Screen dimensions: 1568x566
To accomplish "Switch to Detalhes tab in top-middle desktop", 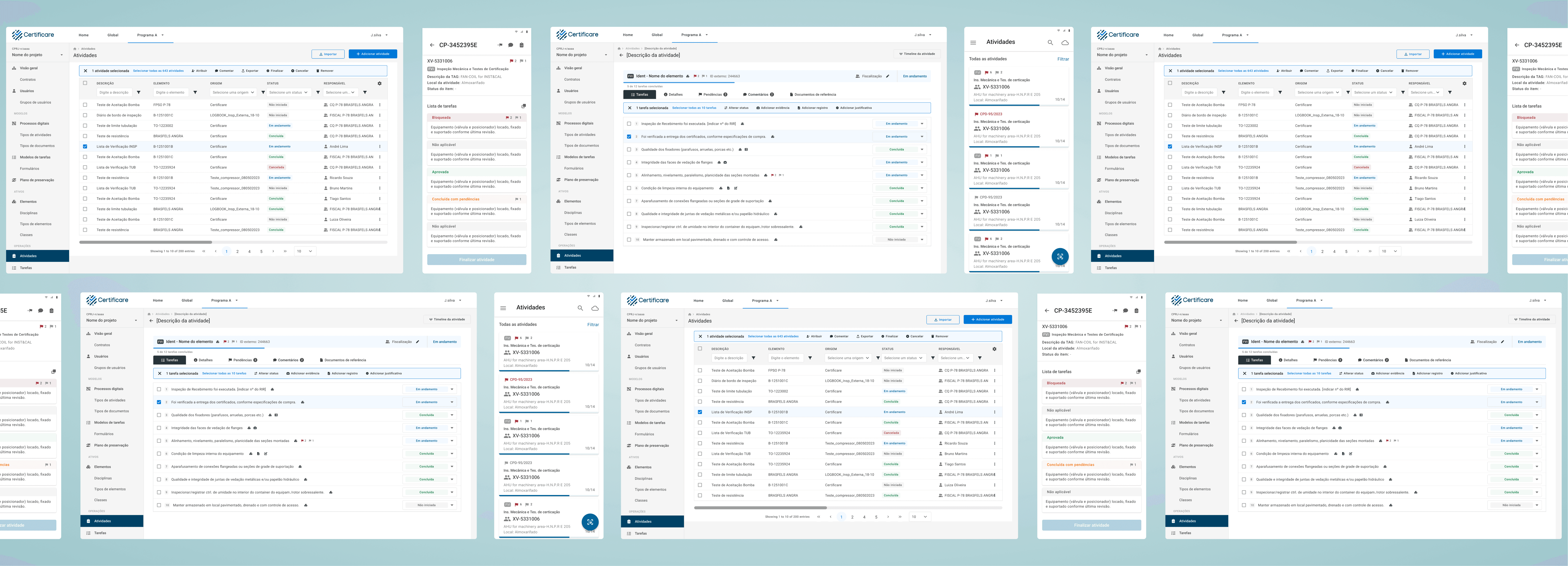I will pyautogui.click(x=673, y=94).
